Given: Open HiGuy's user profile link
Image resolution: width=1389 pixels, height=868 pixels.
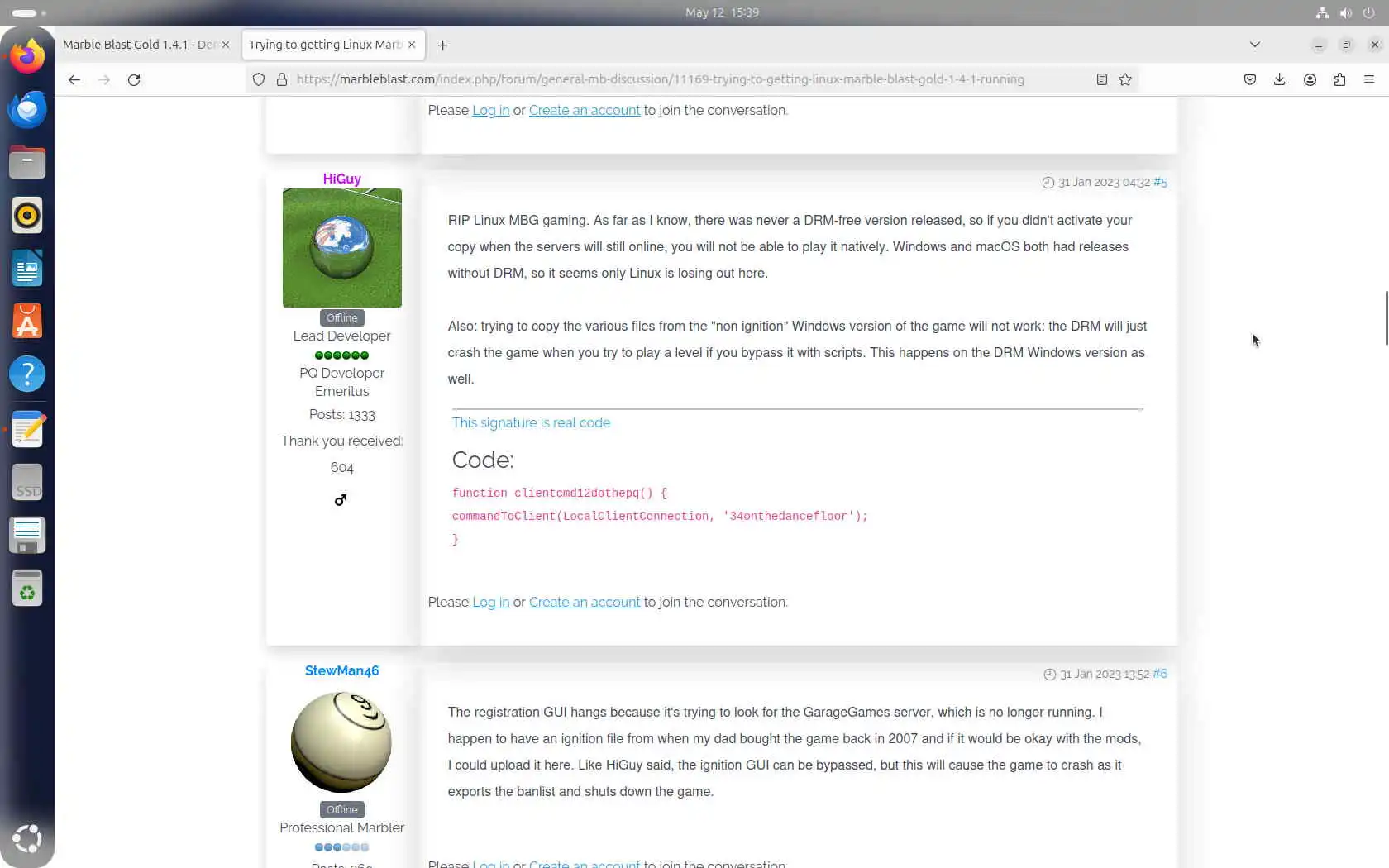Looking at the screenshot, I should point(342,179).
